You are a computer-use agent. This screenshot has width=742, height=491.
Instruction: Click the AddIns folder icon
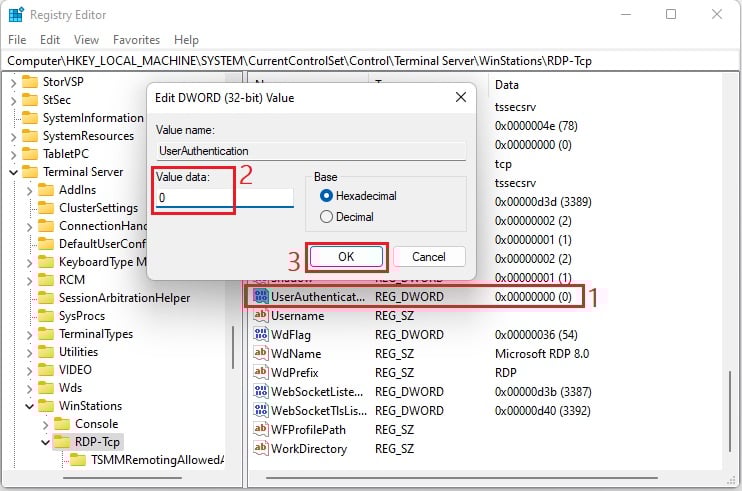click(x=46, y=190)
